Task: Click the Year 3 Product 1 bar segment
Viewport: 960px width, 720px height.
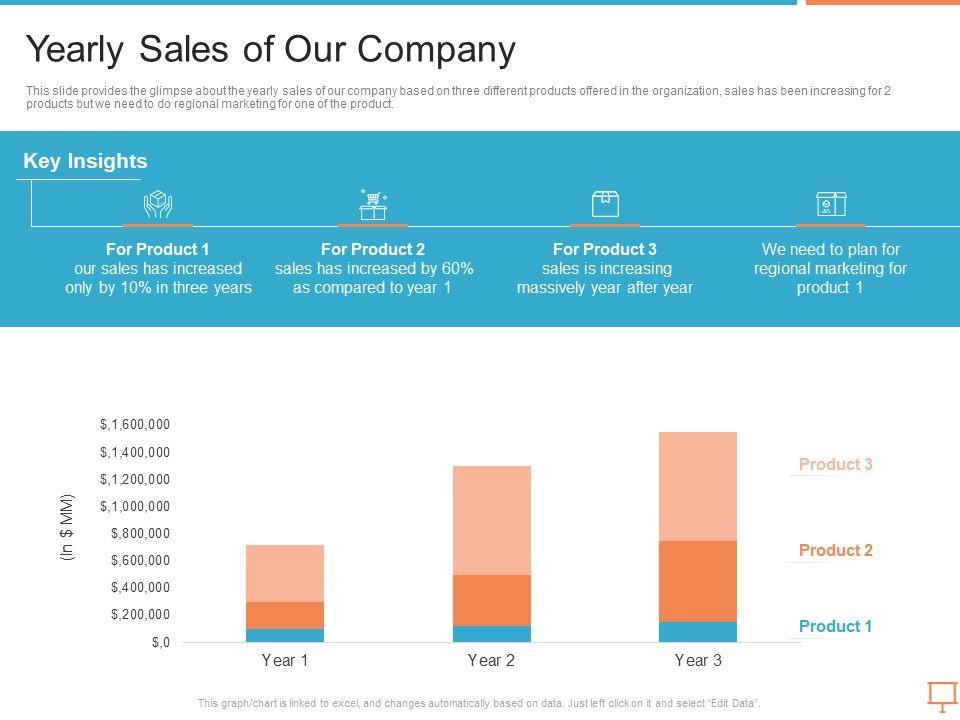Action: click(x=698, y=632)
